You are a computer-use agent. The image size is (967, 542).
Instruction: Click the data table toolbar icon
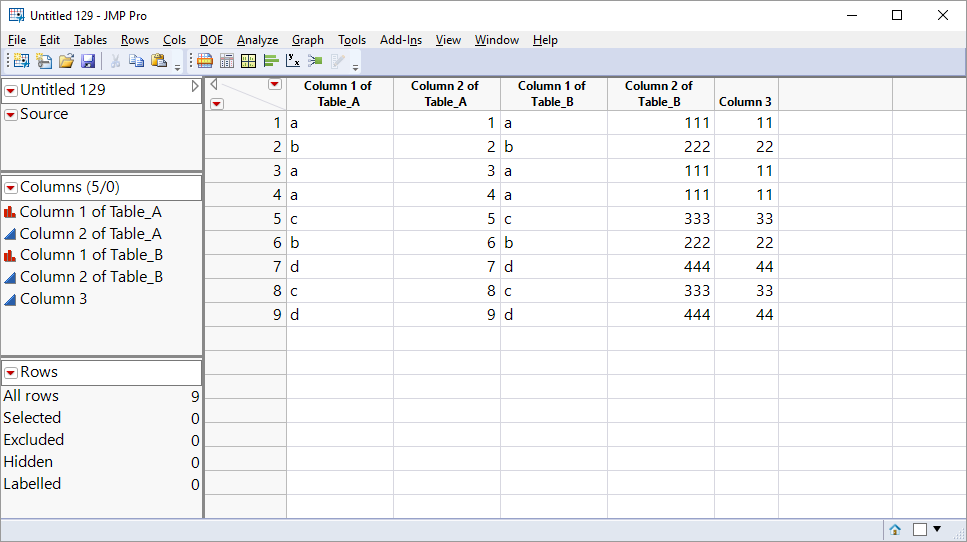(205, 60)
